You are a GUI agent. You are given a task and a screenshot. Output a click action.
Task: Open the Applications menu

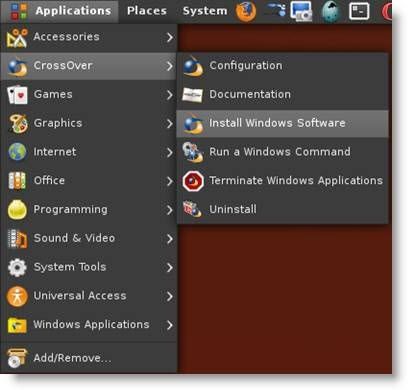pyautogui.click(x=73, y=11)
